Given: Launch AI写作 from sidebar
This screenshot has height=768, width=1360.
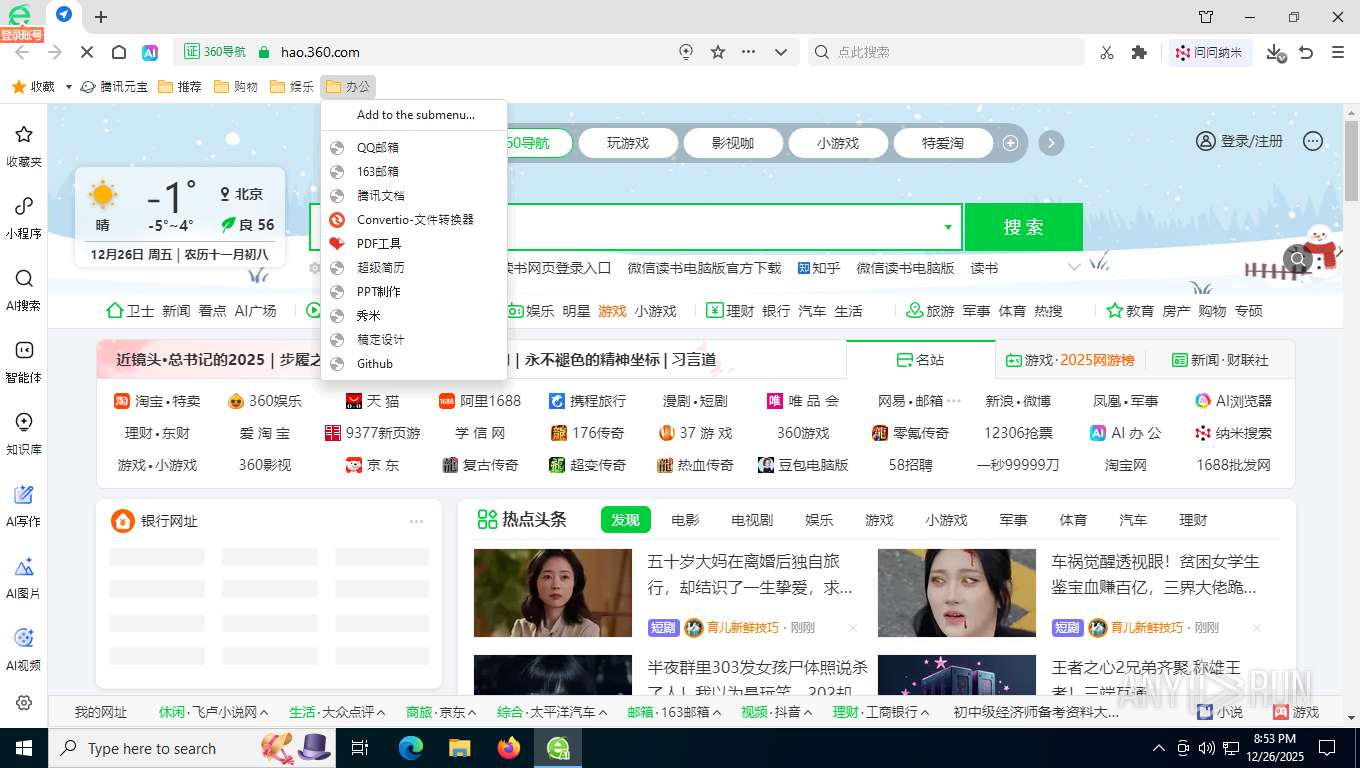Looking at the screenshot, I should pyautogui.click(x=24, y=506).
